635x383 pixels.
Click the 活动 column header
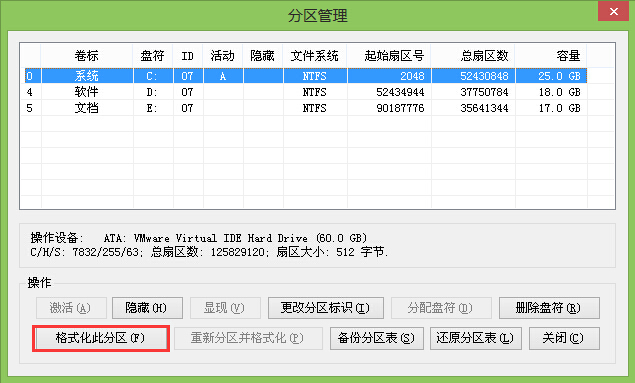point(223,55)
